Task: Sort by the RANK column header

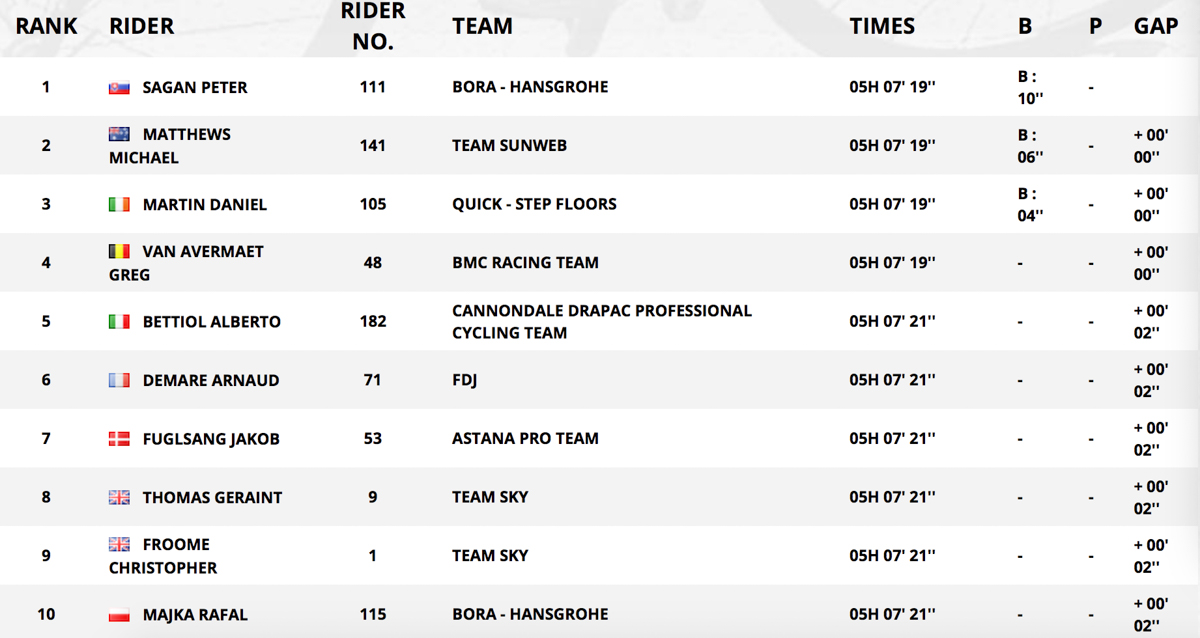Action: click(46, 27)
